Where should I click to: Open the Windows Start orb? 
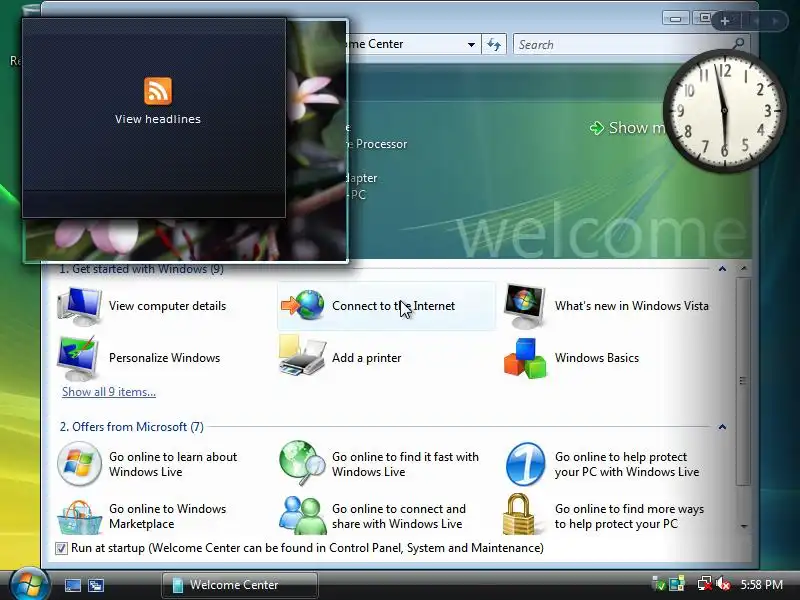pyautogui.click(x=29, y=584)
